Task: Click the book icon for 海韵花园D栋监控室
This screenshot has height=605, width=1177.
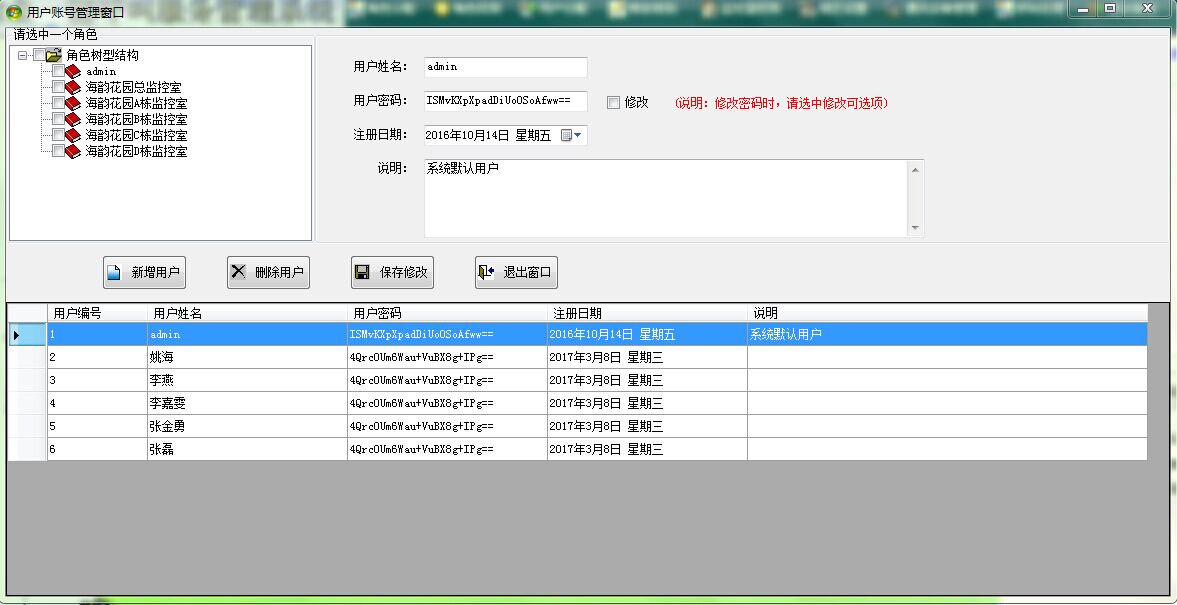Action: [73, 152]
